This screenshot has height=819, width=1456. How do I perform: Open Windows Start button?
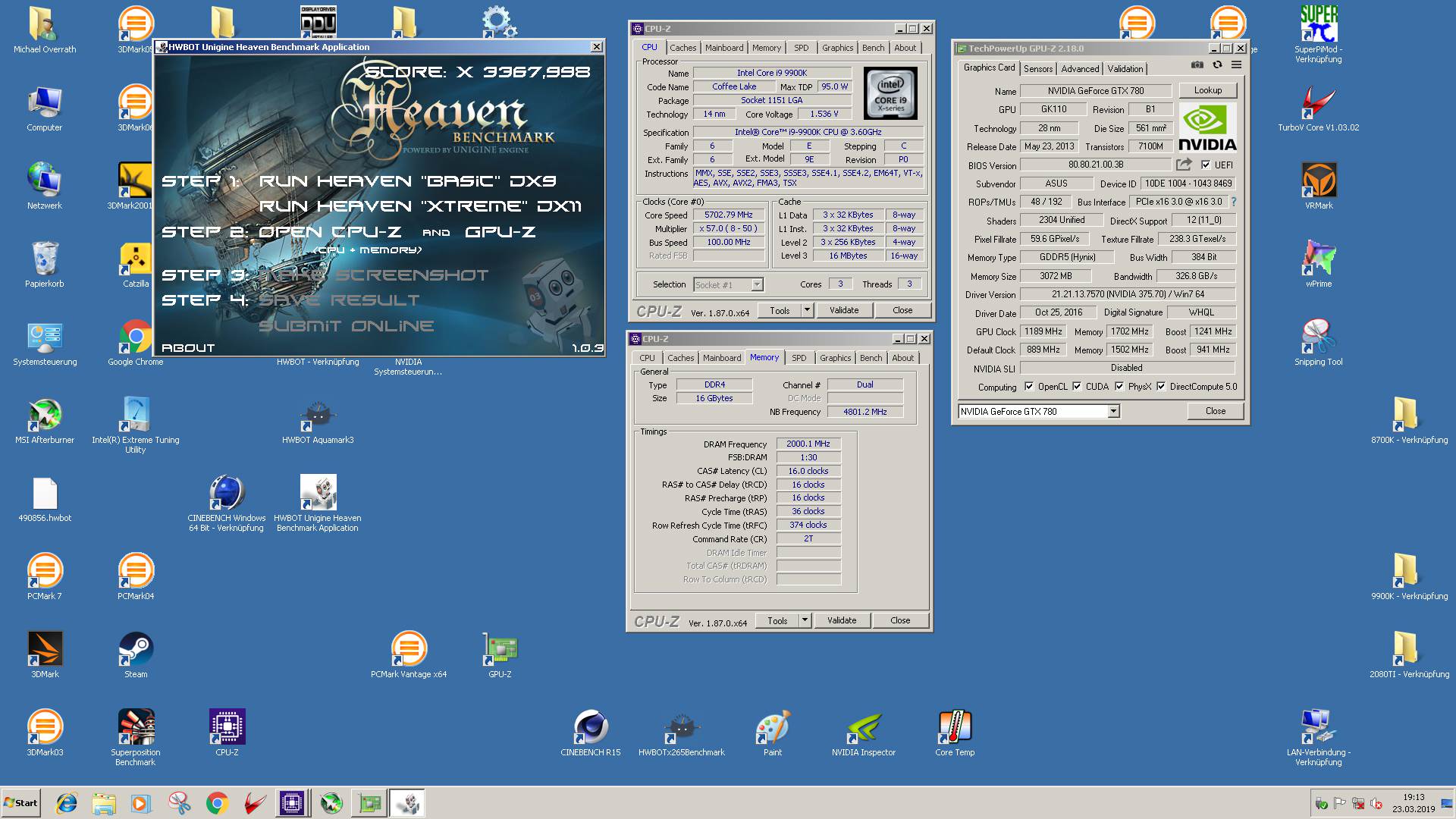21,803
